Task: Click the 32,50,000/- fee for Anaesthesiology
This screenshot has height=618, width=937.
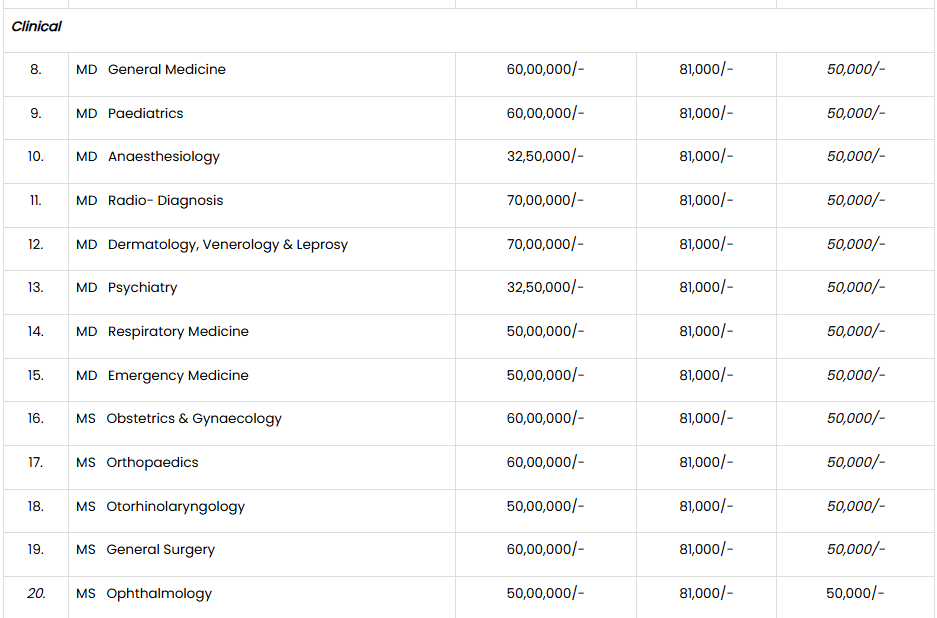Action: pos(545,157)
